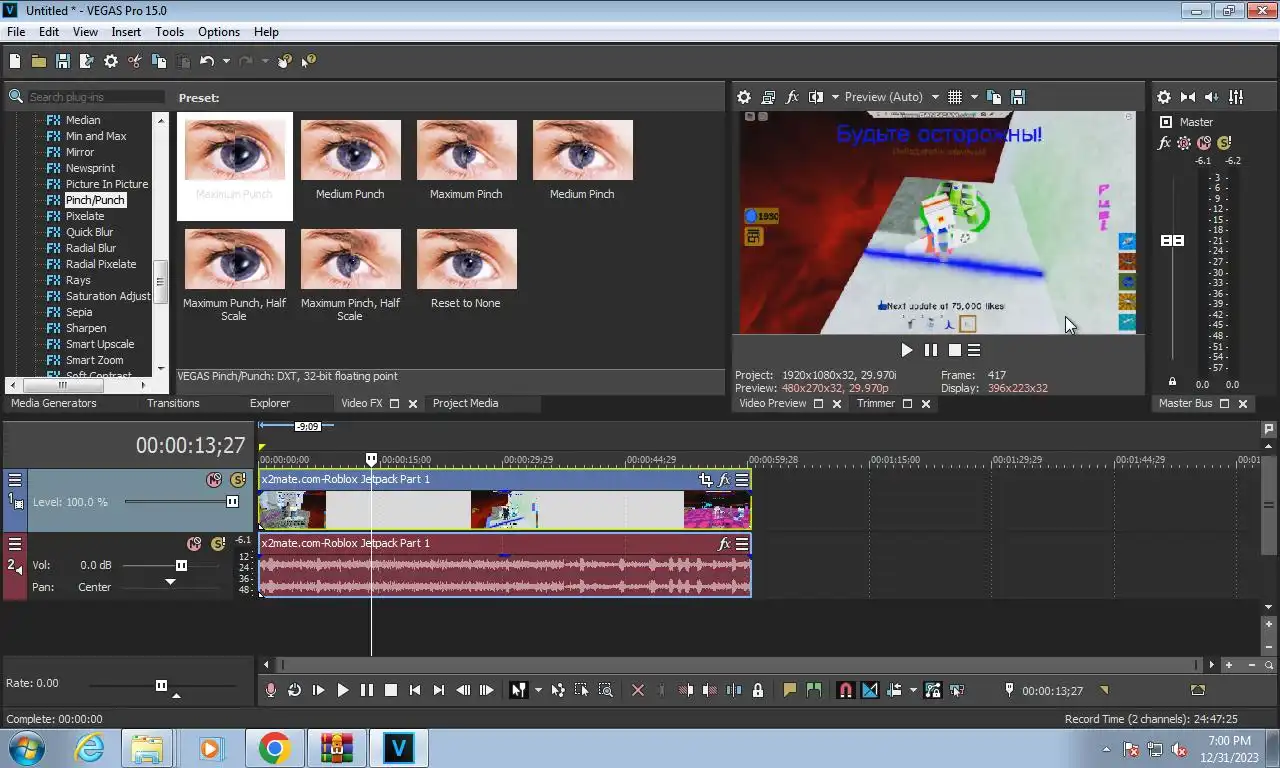Viewport: 1280px width, 768px height.
Task: Click the Insert Marker icon
Action: (790, 690)
